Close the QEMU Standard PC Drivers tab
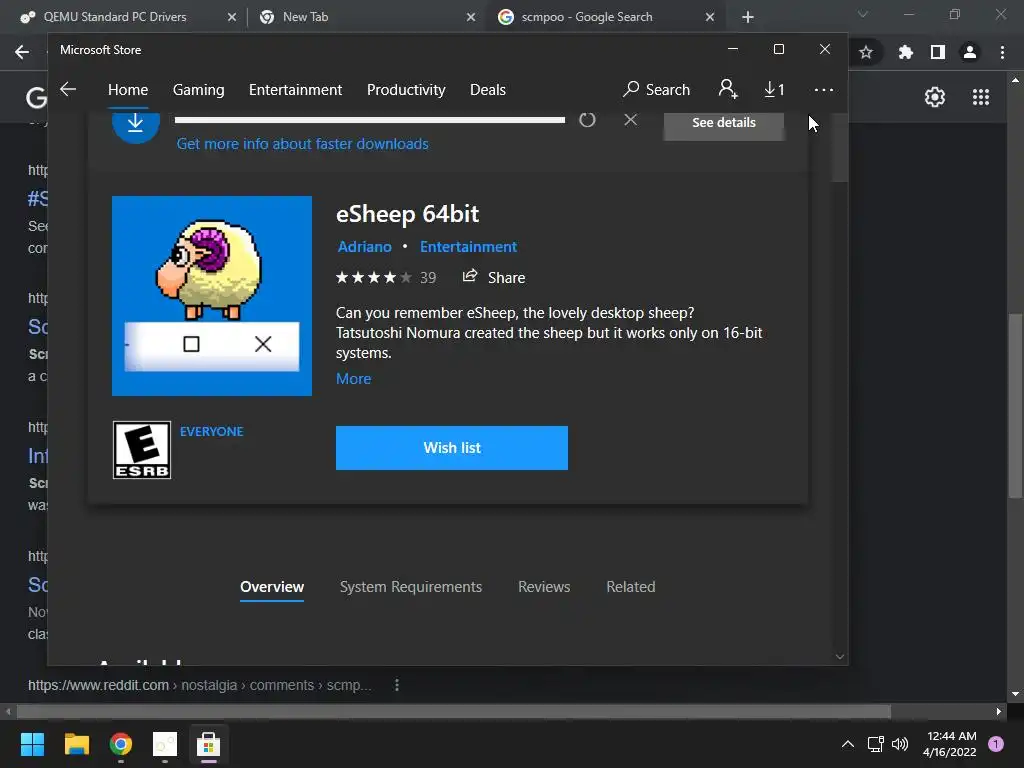Screen dimensions: 1024x768 232,17
